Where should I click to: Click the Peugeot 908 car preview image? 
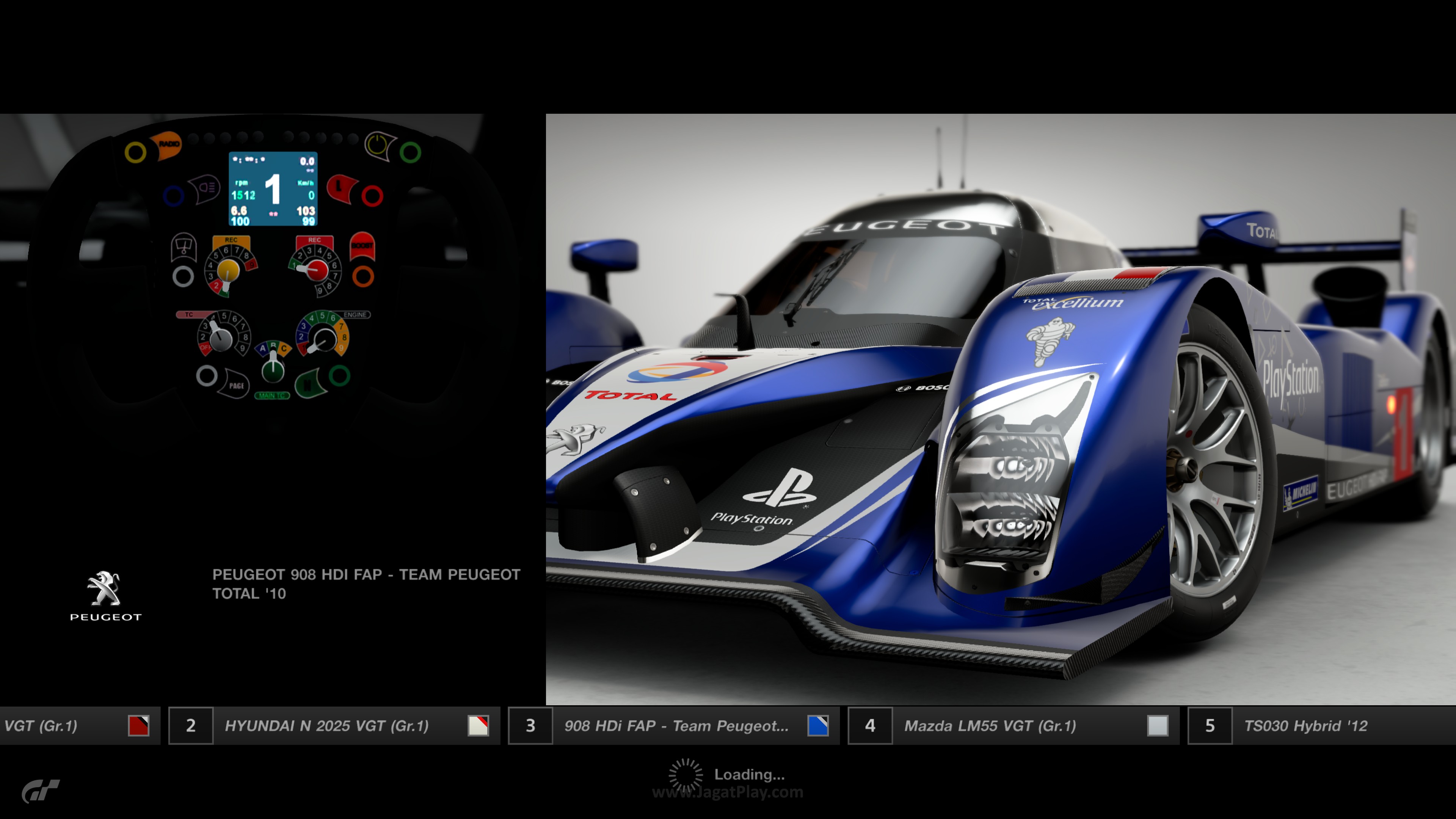pyautogui.click(x=1001, y=409)
